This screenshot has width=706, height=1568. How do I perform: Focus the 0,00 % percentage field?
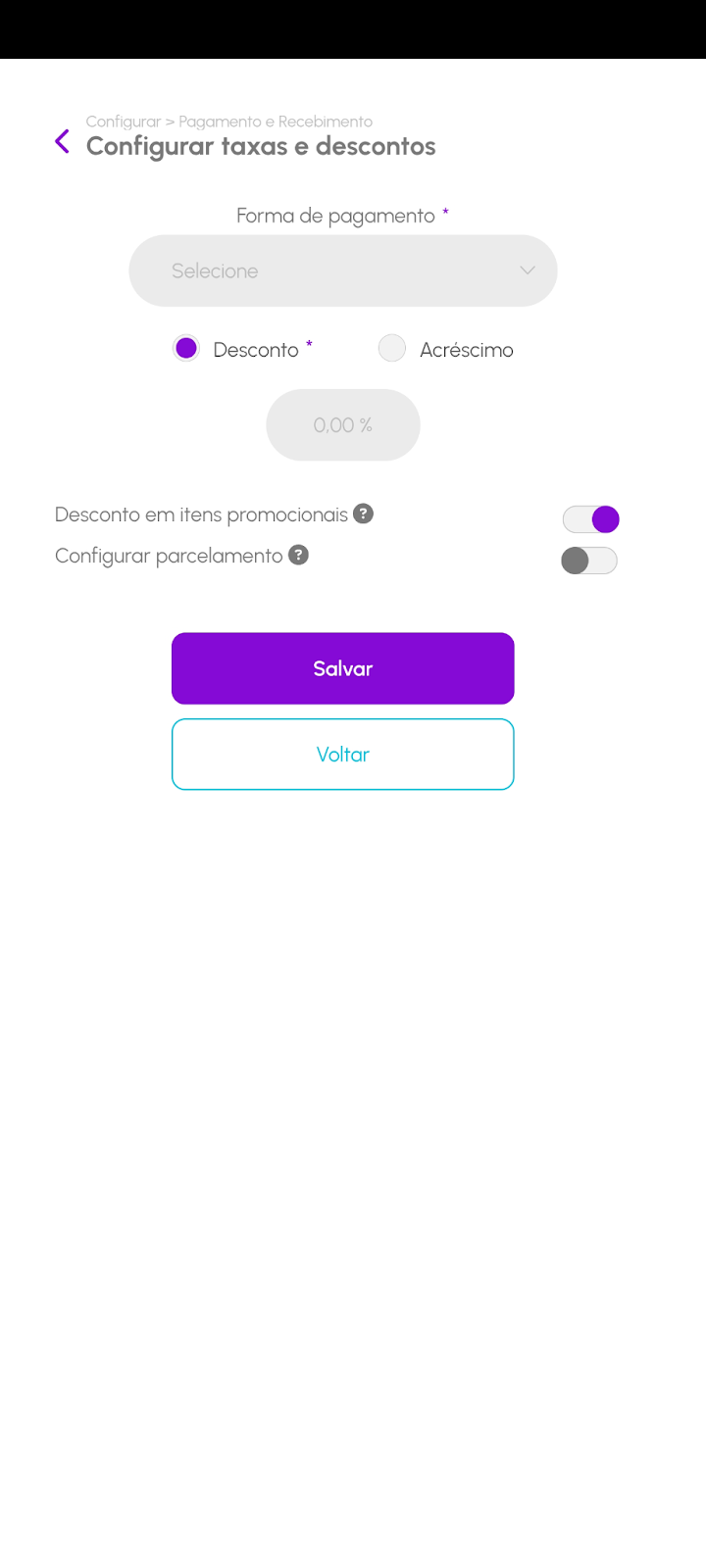[x=343, y=425]
